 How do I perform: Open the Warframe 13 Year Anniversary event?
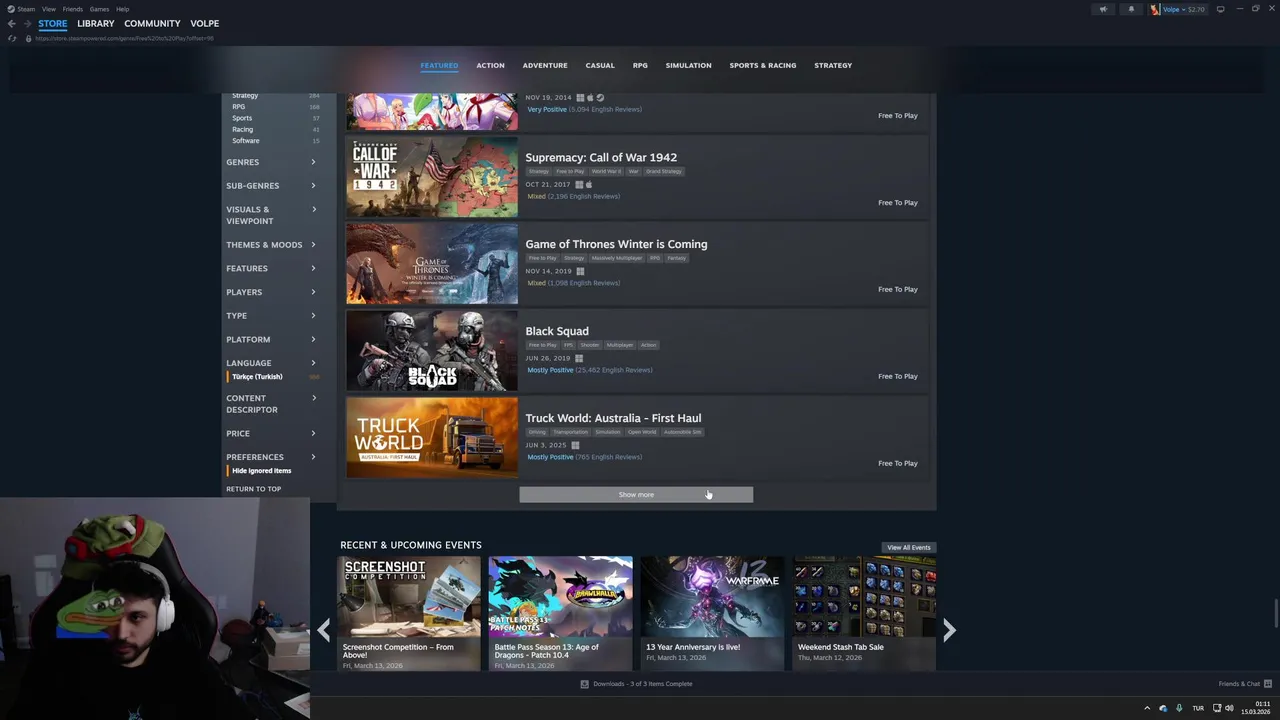click(x=712, y=613)
